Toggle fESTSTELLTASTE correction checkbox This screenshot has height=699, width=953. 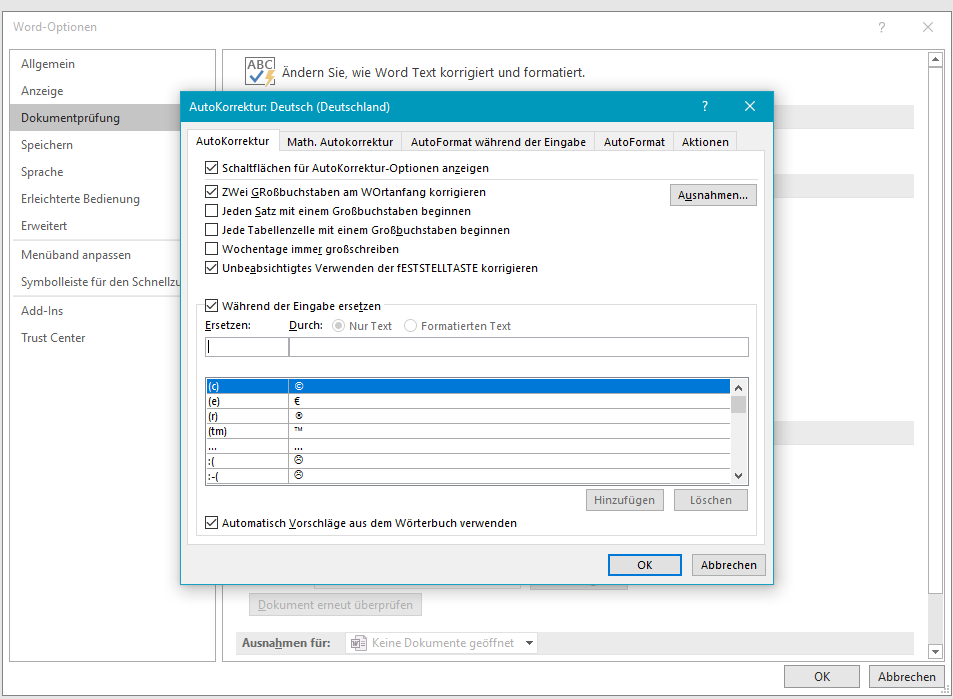[212, 267]
